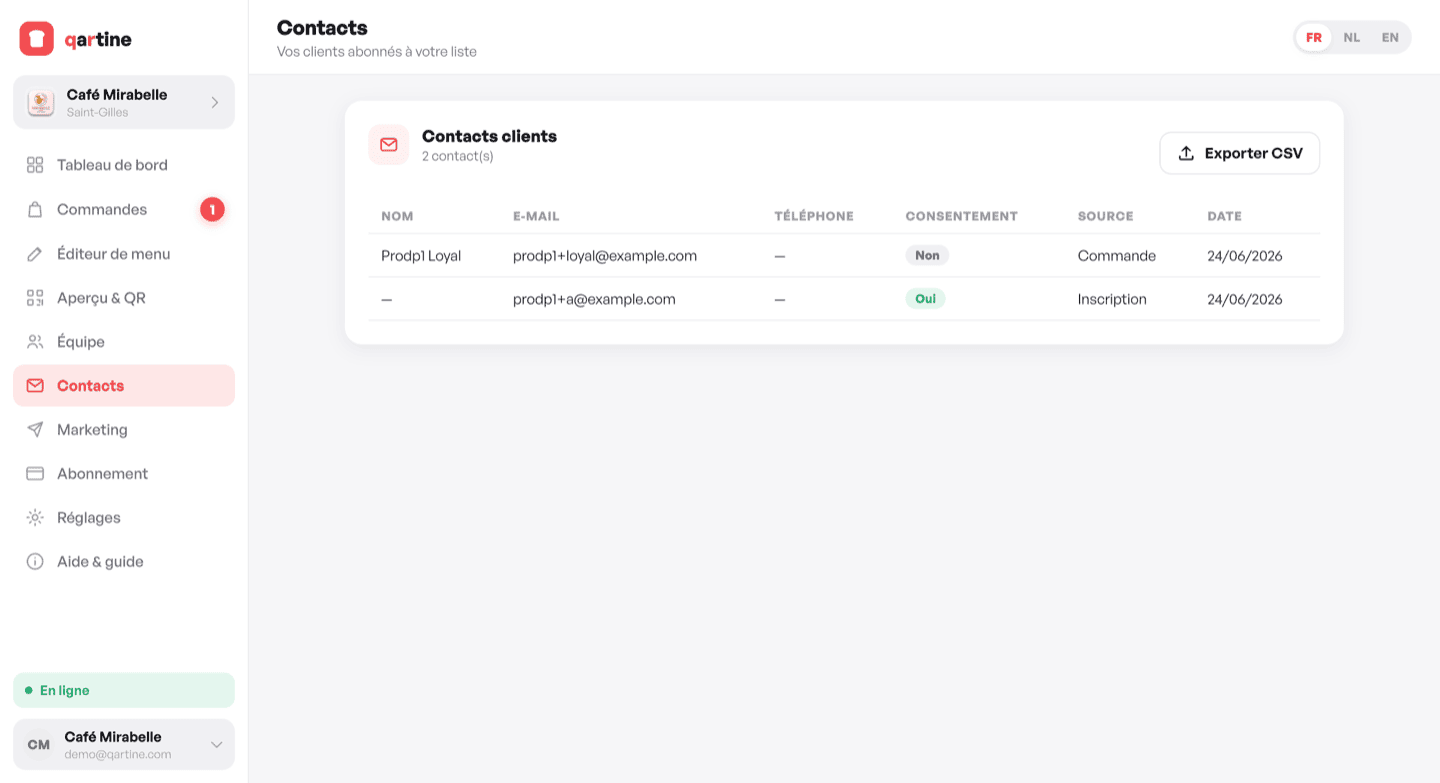Image resolution: width=1440 pixels, height=783 pixels.
Task: Click date 24/06/2026 in Inscription row
Action: click(x=1245, y=299)
